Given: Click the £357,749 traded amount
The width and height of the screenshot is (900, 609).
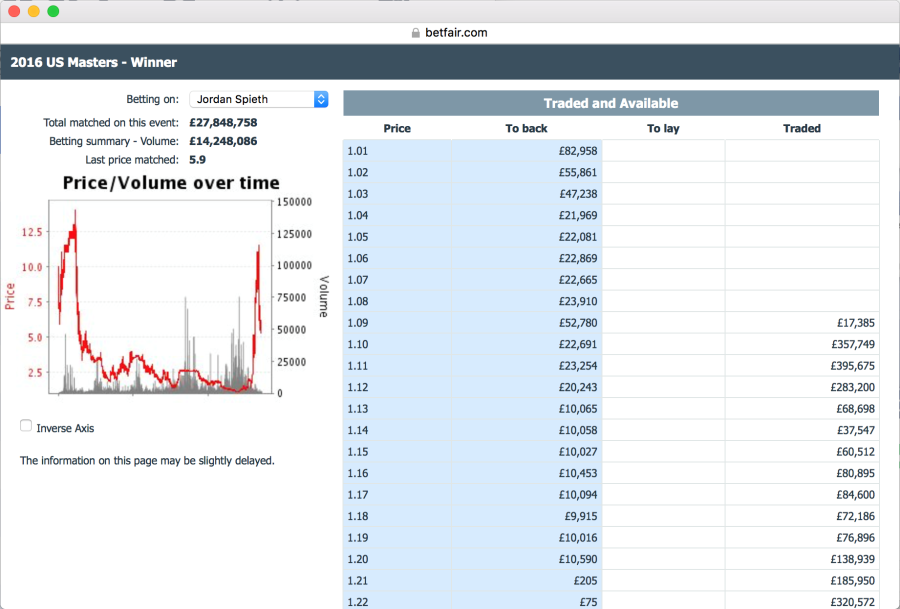Looking at the screenshot, I should pyautogui.click(x=853, y=344).
